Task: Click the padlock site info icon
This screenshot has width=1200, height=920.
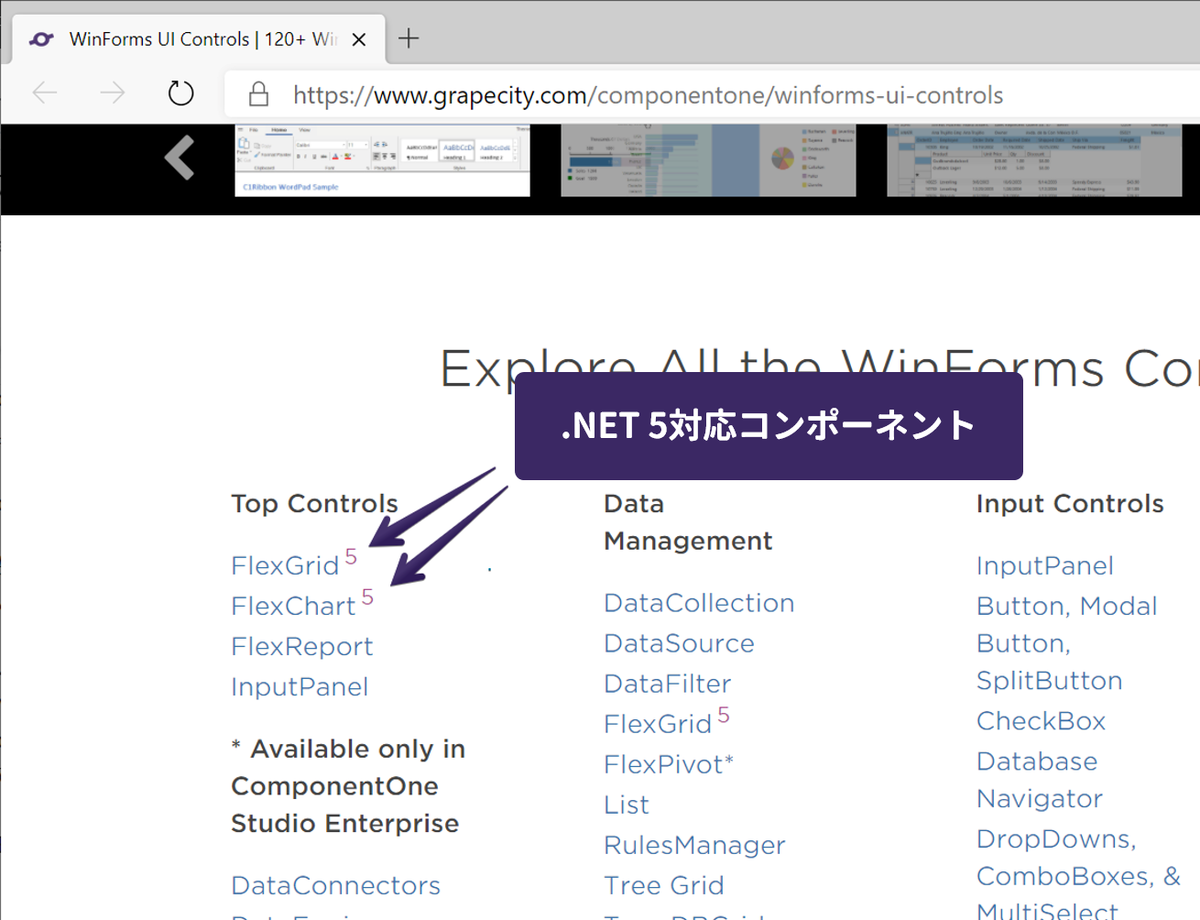Action: [x=258, y=95]
